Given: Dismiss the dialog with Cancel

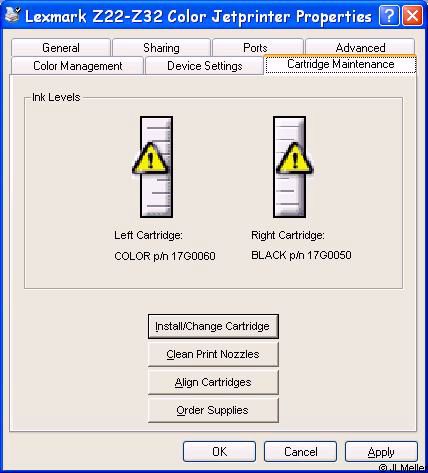Looking at the screenshot, I should pos(300,452).
